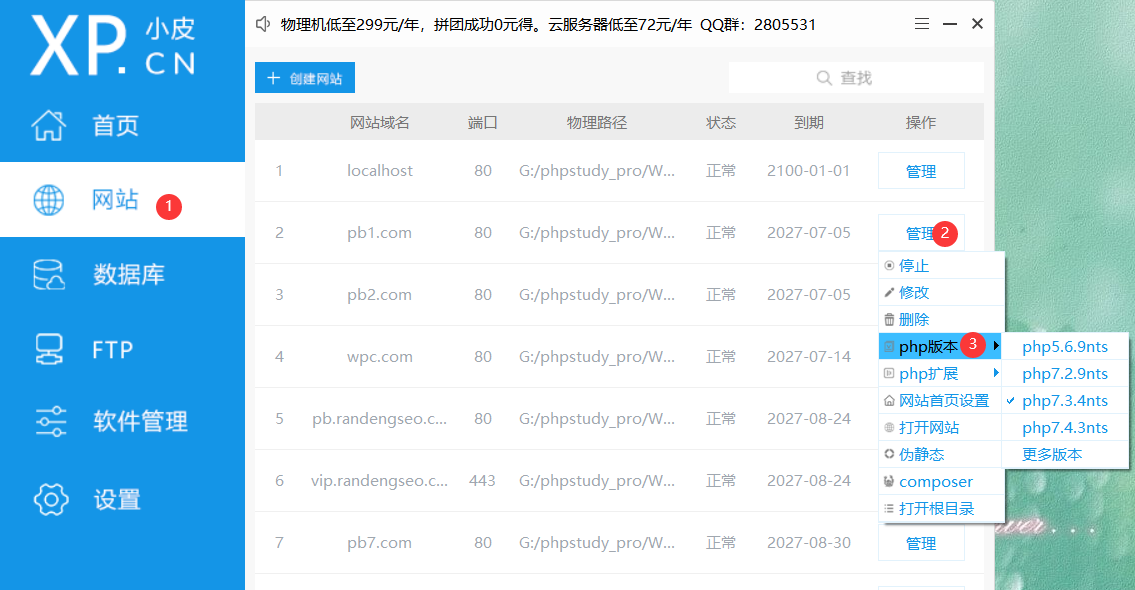The image size is (1135, 590).
Task: Click the XP.CN 小皮 logo
Action: (x=113, y=45)
